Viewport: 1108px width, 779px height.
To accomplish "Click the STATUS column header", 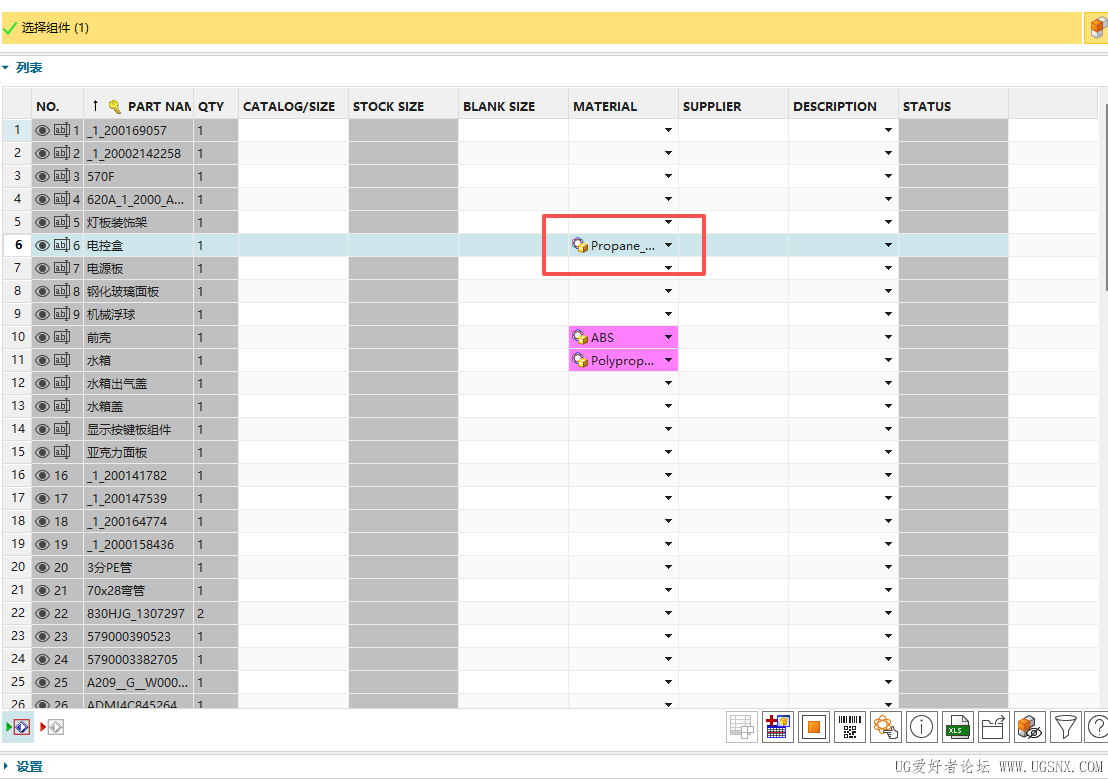I will [953, 107].
